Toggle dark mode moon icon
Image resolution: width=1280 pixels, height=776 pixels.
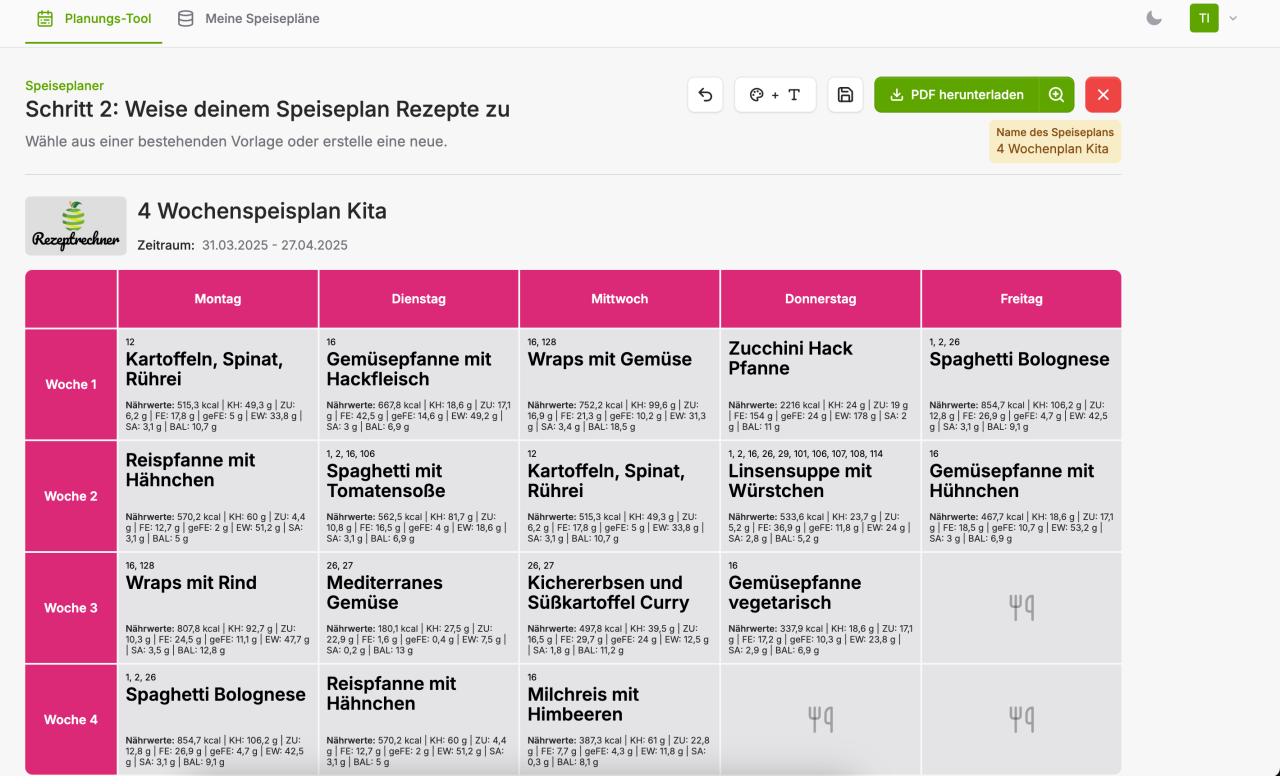(1154, 18)
